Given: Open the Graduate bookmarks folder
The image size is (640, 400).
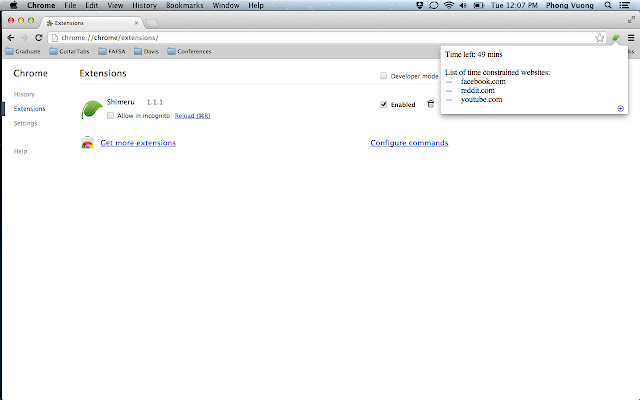Looking at the screenshot, I should [x=23, y=51].
